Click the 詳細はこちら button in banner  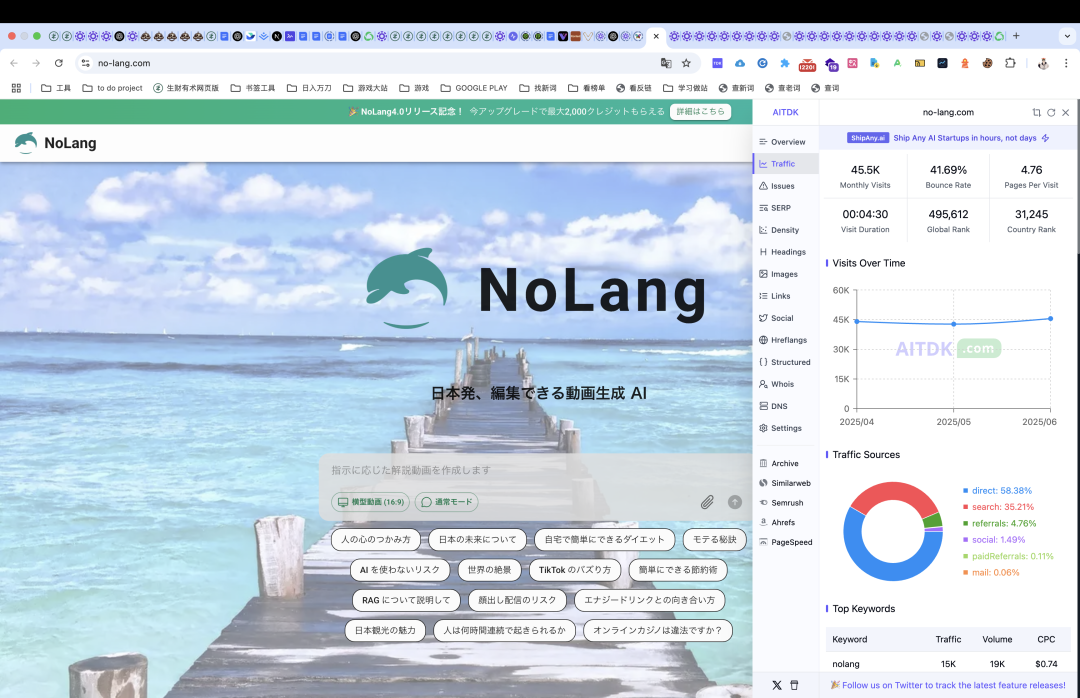(x=700, y=112)
